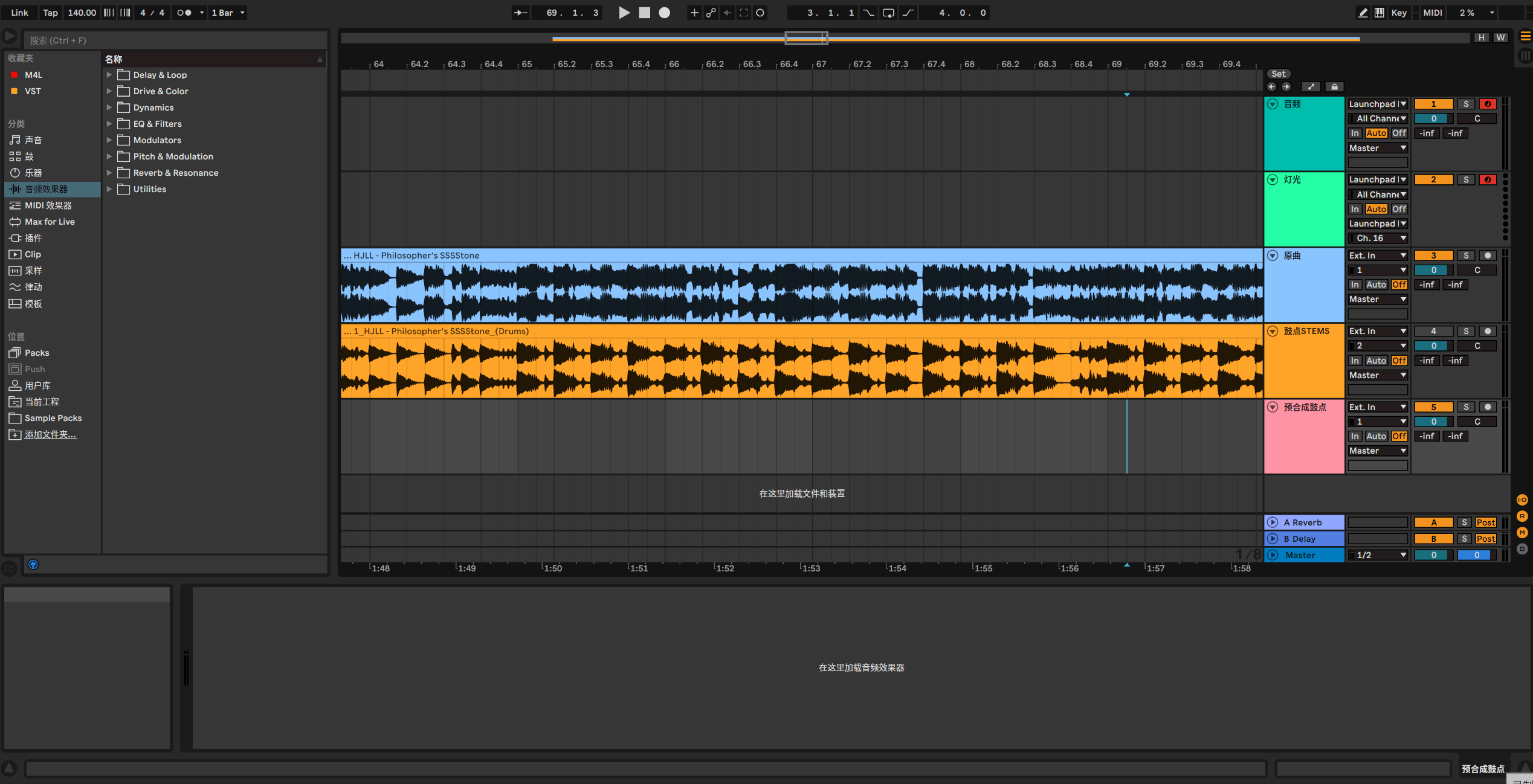Arm recording on 鼓点STEMS track
The height and width of the screenshot is (784, 1533).
coord(1488,331)
